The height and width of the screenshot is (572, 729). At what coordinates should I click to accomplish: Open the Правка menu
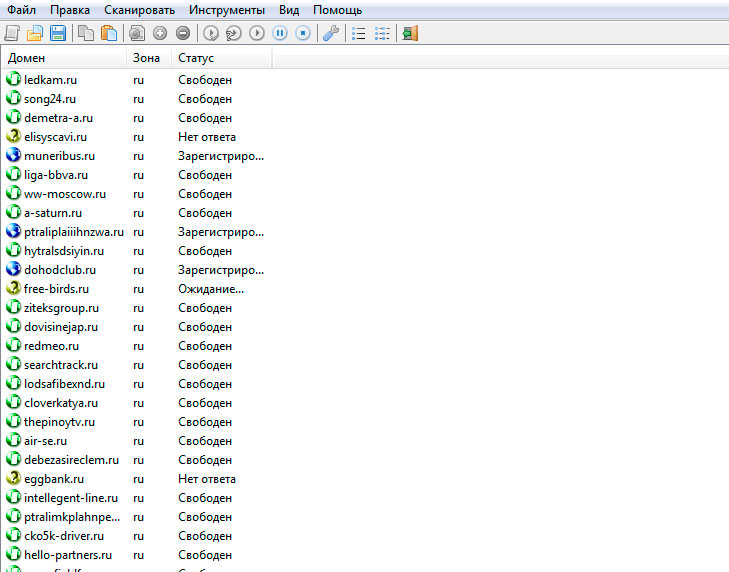pos(70,10)
